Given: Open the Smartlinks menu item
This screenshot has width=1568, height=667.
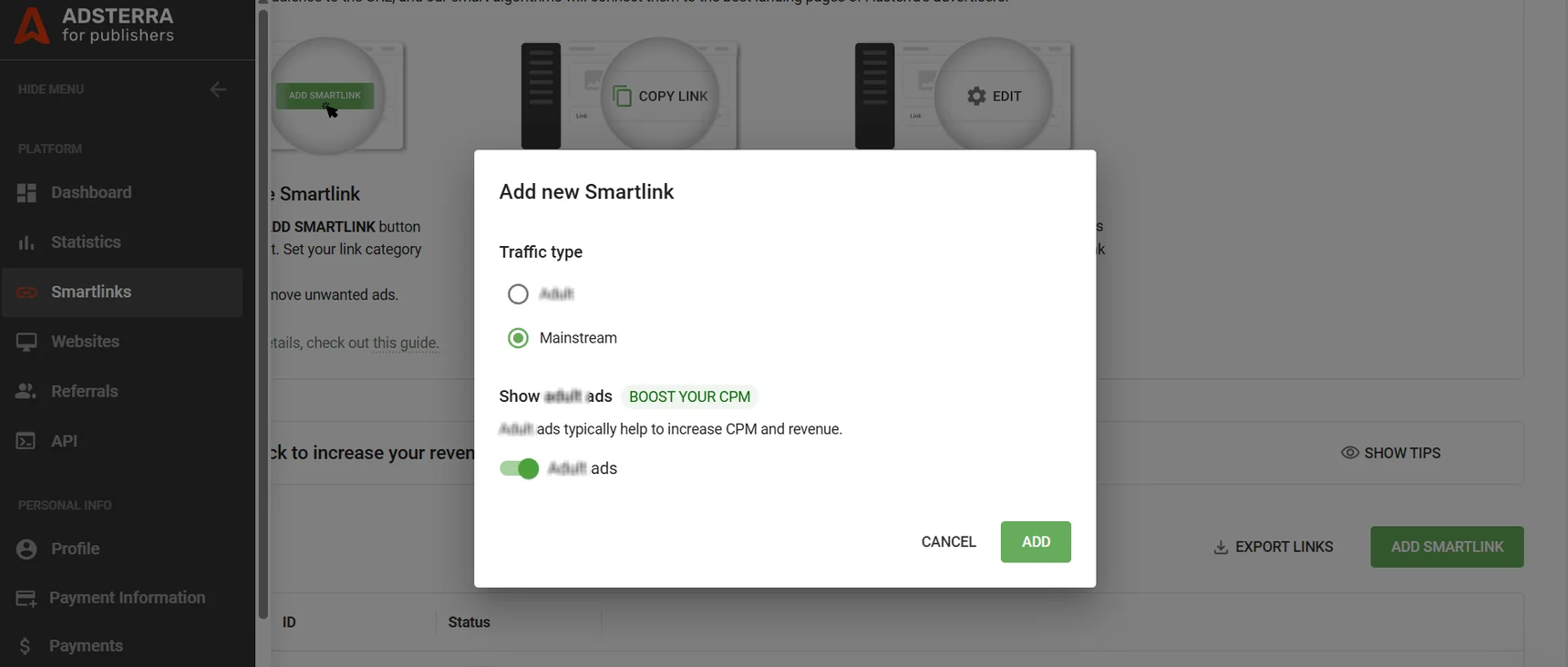Looking at the screenshot, I should coord(122,292).
